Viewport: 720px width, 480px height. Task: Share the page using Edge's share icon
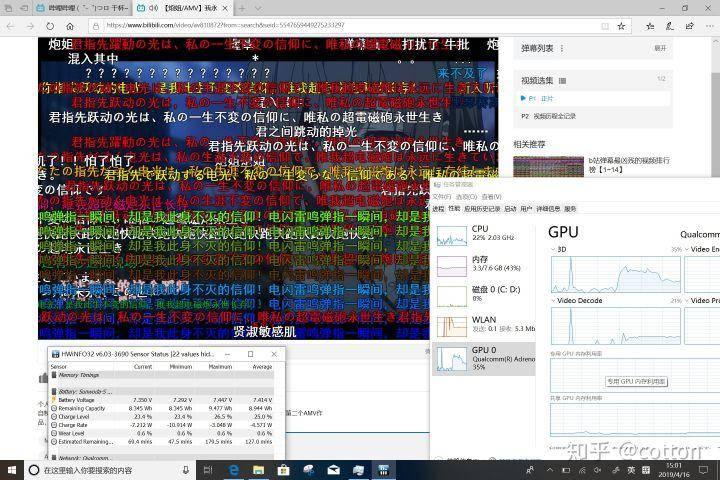pos(689,26)
